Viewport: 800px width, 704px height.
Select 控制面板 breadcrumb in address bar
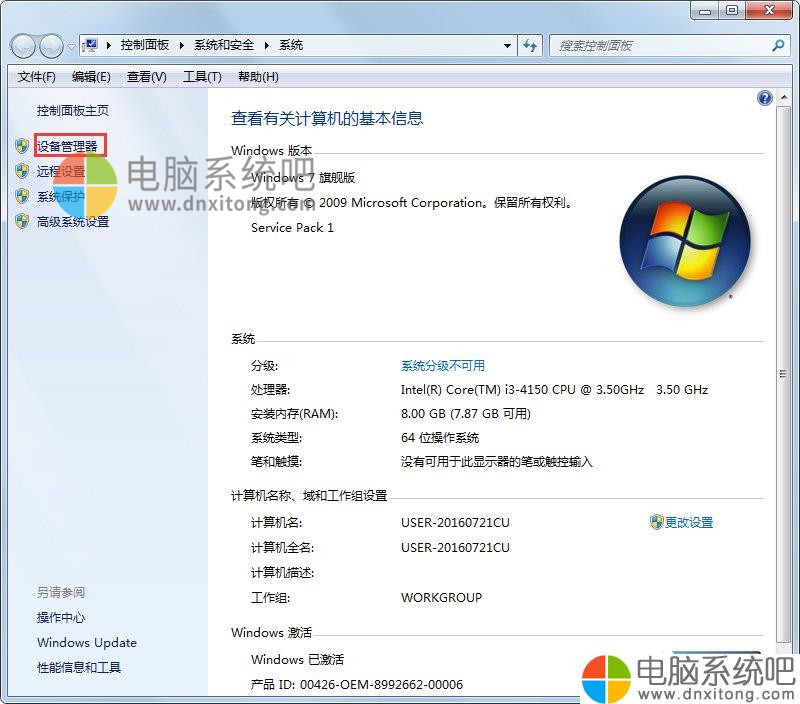pos(144,45)
